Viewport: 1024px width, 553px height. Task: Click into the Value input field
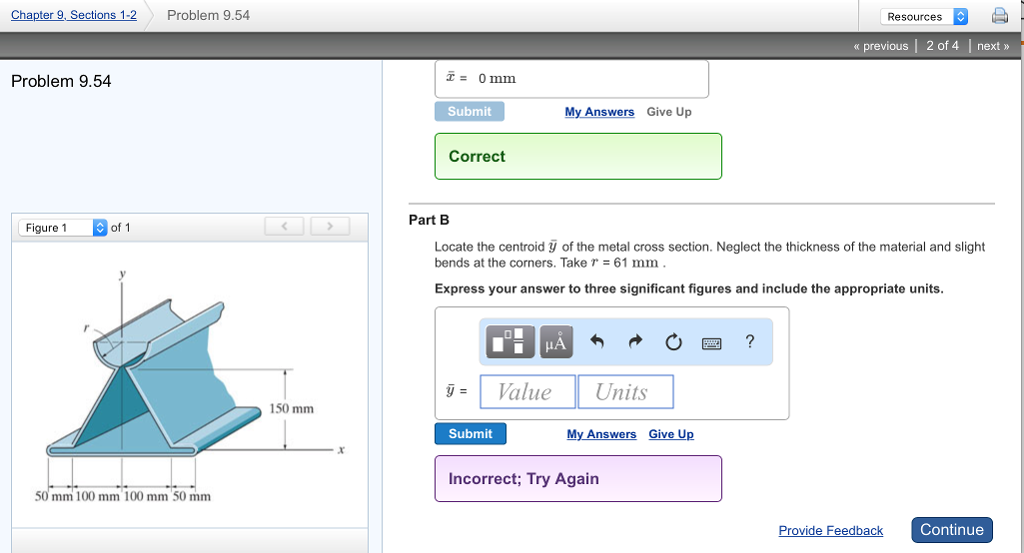528,392
